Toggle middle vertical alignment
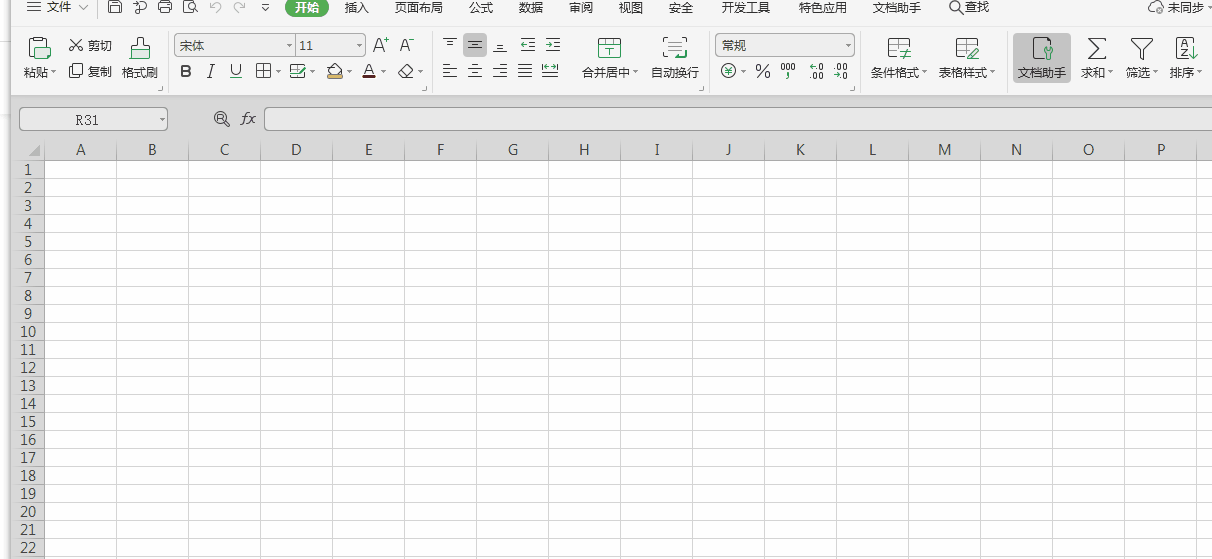The image size is (1212, 559). coord(475,45)
